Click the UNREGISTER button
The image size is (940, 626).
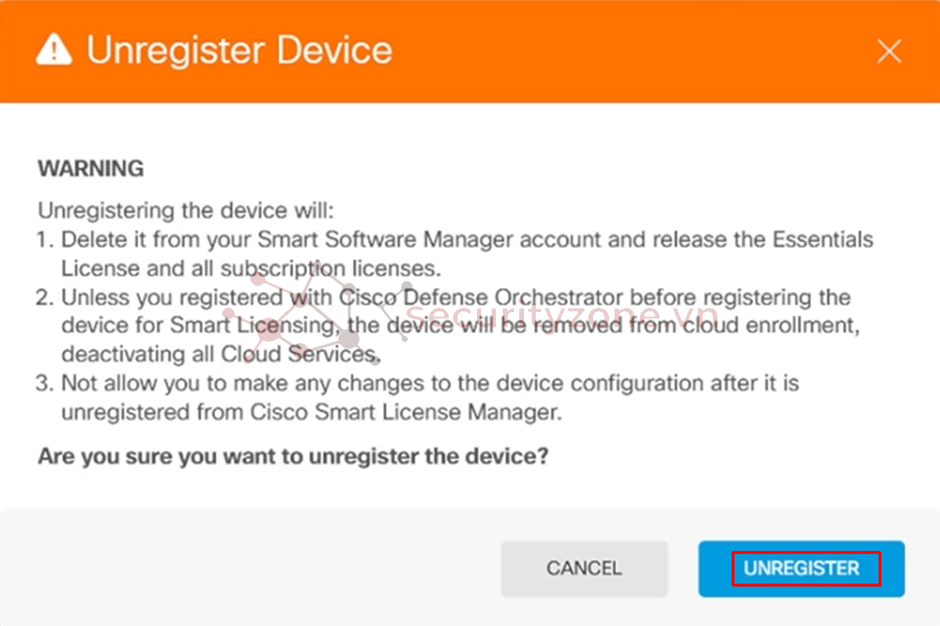pyautogui.click(x=801, y=568)
